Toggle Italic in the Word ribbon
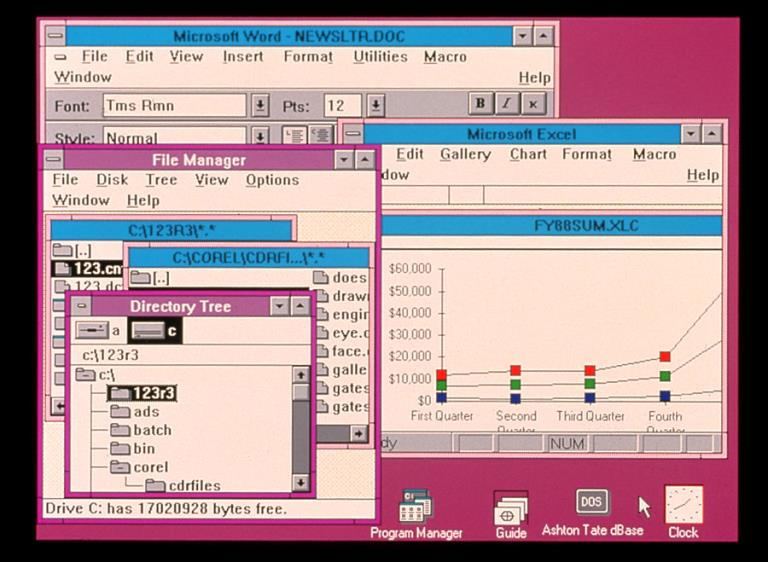 pyautogui.click(x=507, y=103)
